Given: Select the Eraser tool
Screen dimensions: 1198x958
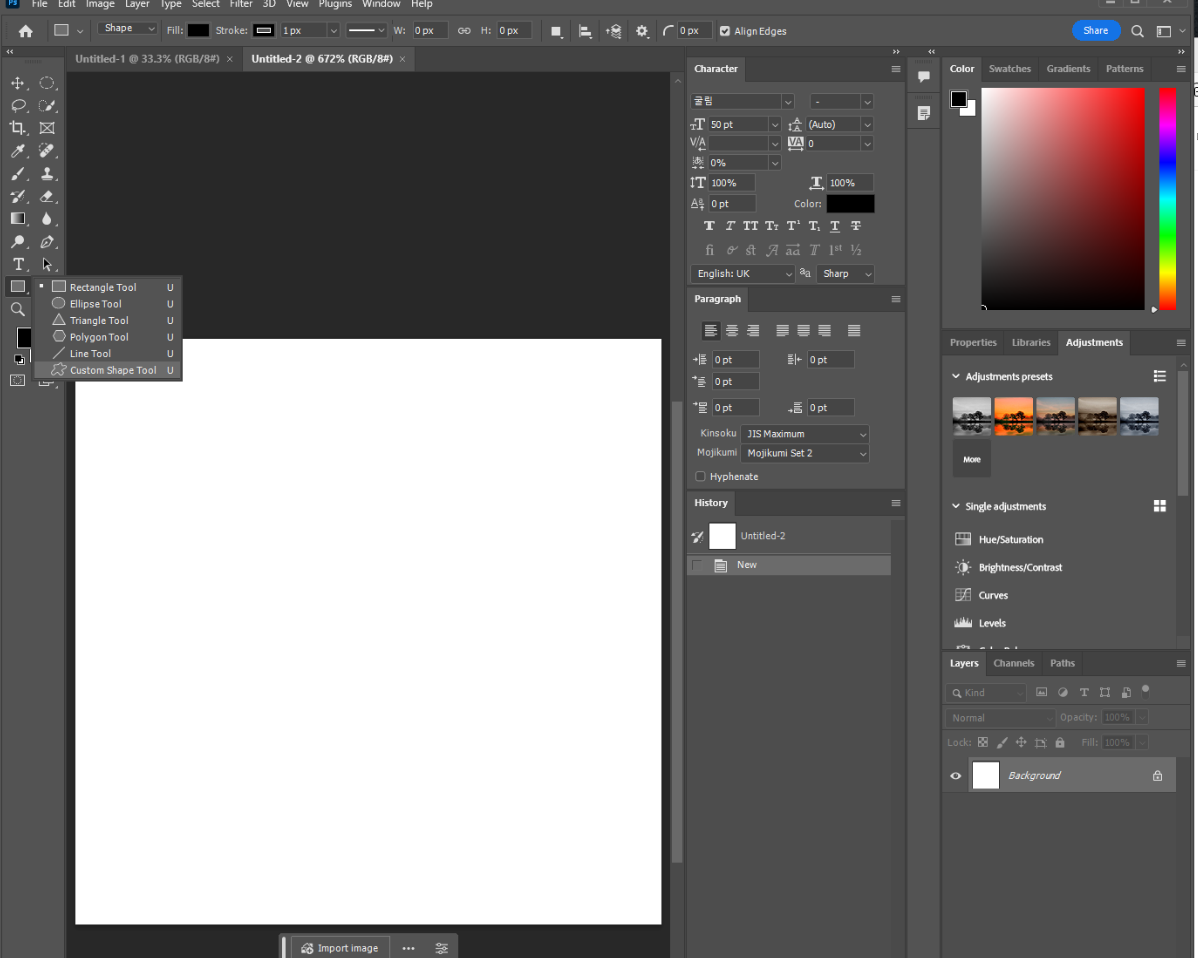Looking at the screenshot, I should coord(47,196).
